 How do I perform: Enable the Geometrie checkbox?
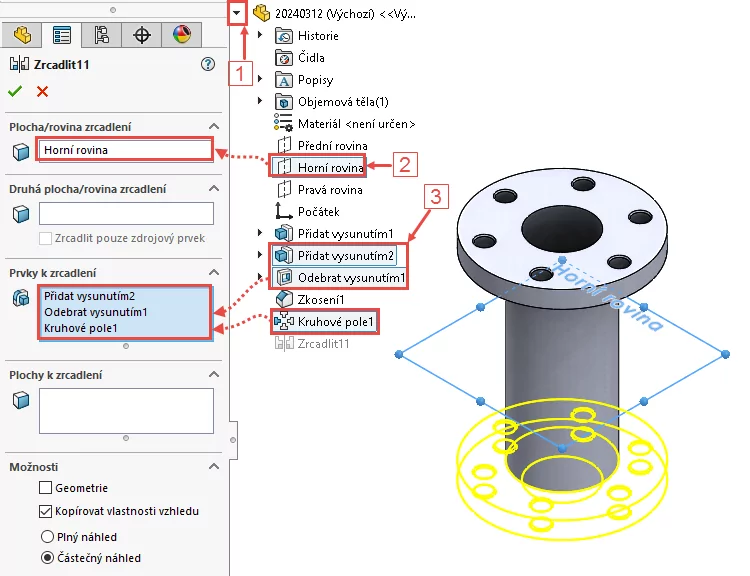pos(46,488)
